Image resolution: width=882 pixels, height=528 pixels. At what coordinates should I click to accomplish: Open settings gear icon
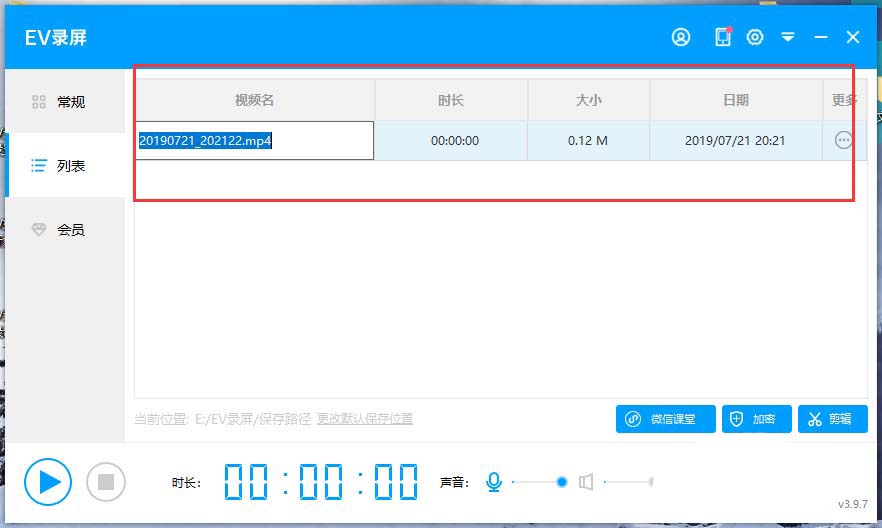tap(755, 37)
